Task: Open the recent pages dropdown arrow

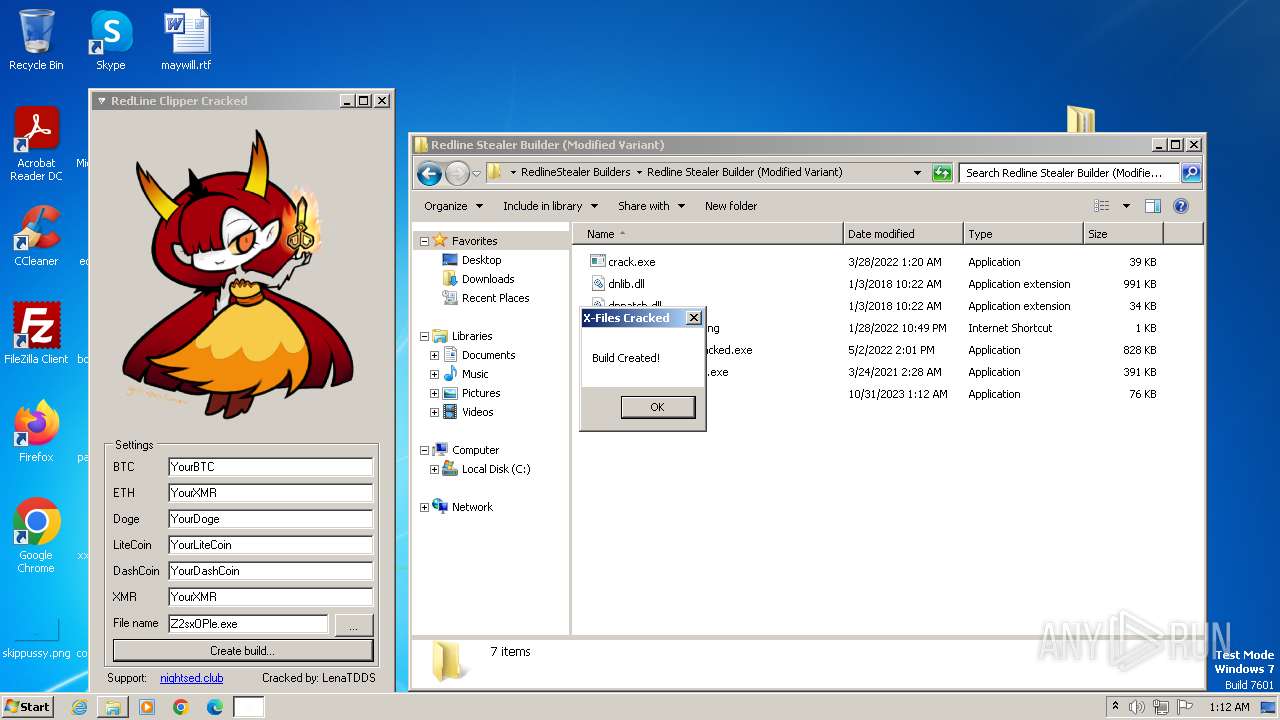Action: 477,173
